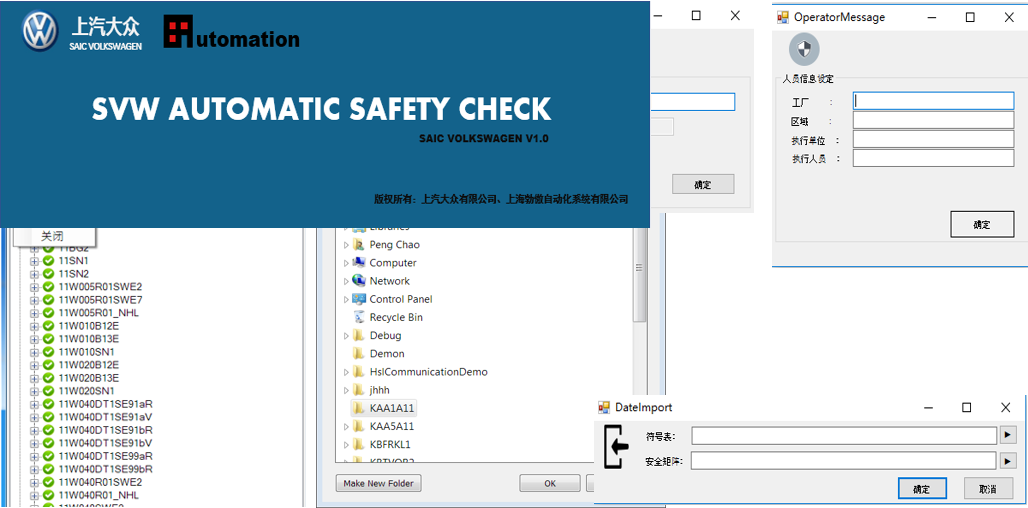Select the 11W040DT1SE99bR tree item
The height and width of the screenshot is (508, 1028).
tap(106, 469)
